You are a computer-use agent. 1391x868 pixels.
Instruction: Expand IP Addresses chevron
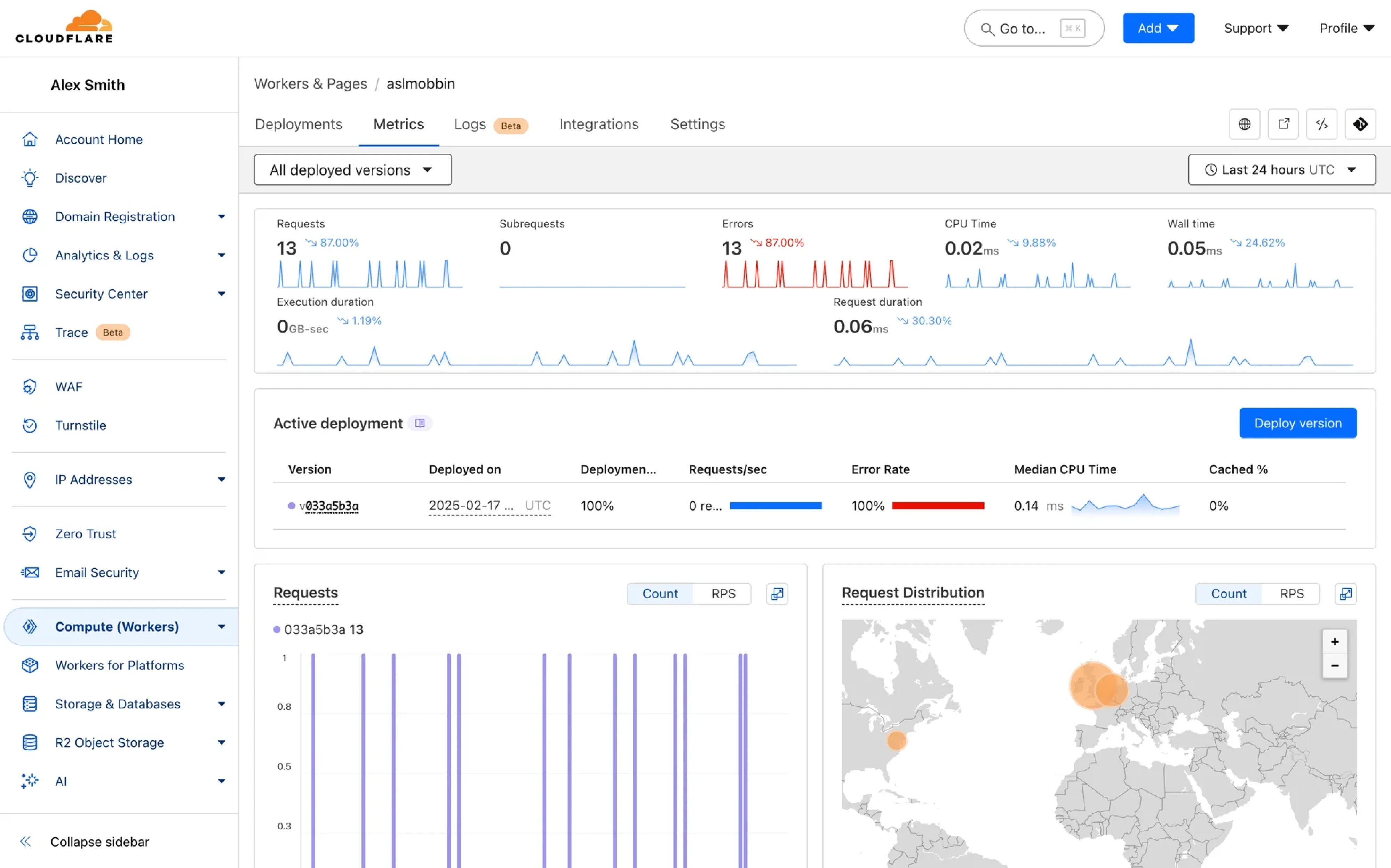(x=222, y=479)
